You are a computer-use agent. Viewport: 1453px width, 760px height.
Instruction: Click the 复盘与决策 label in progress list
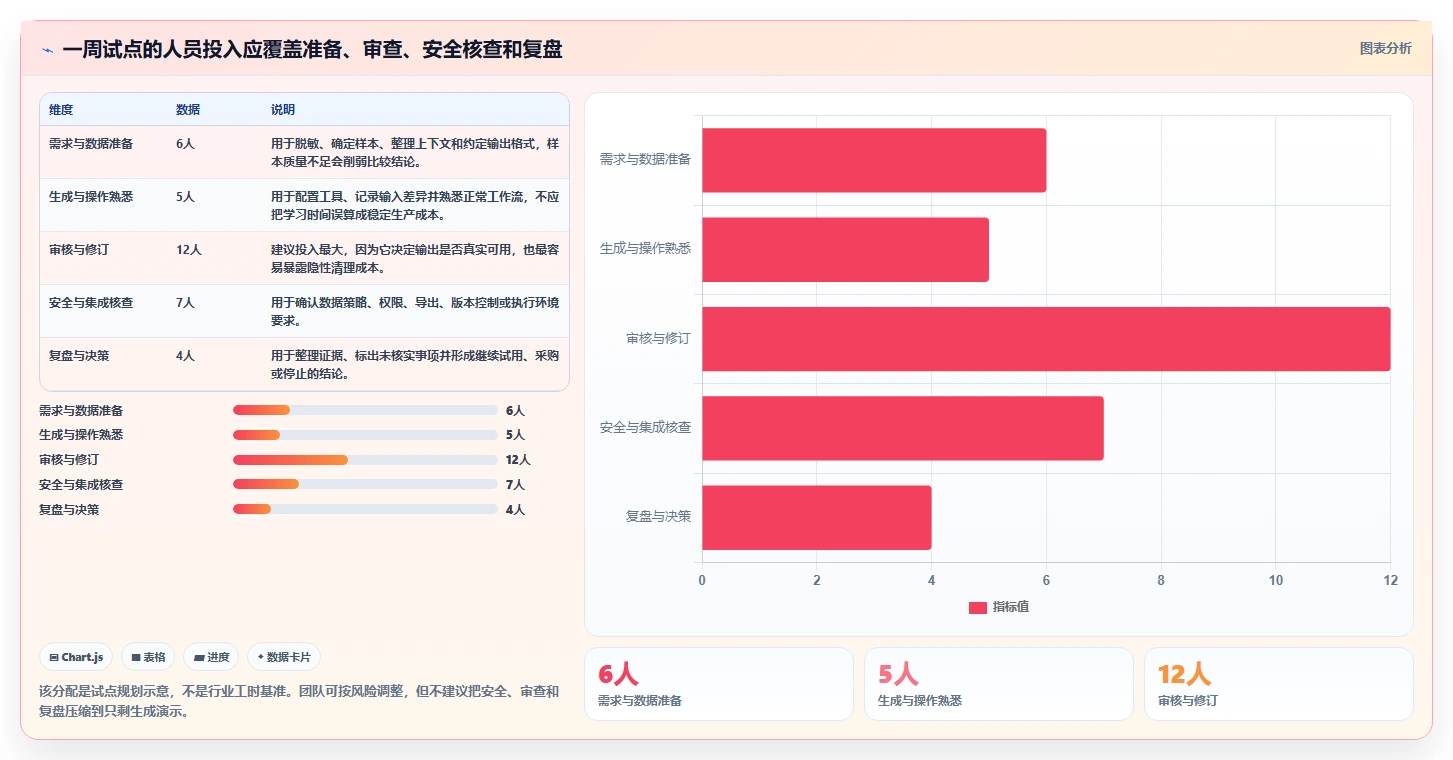coord(69,510)
